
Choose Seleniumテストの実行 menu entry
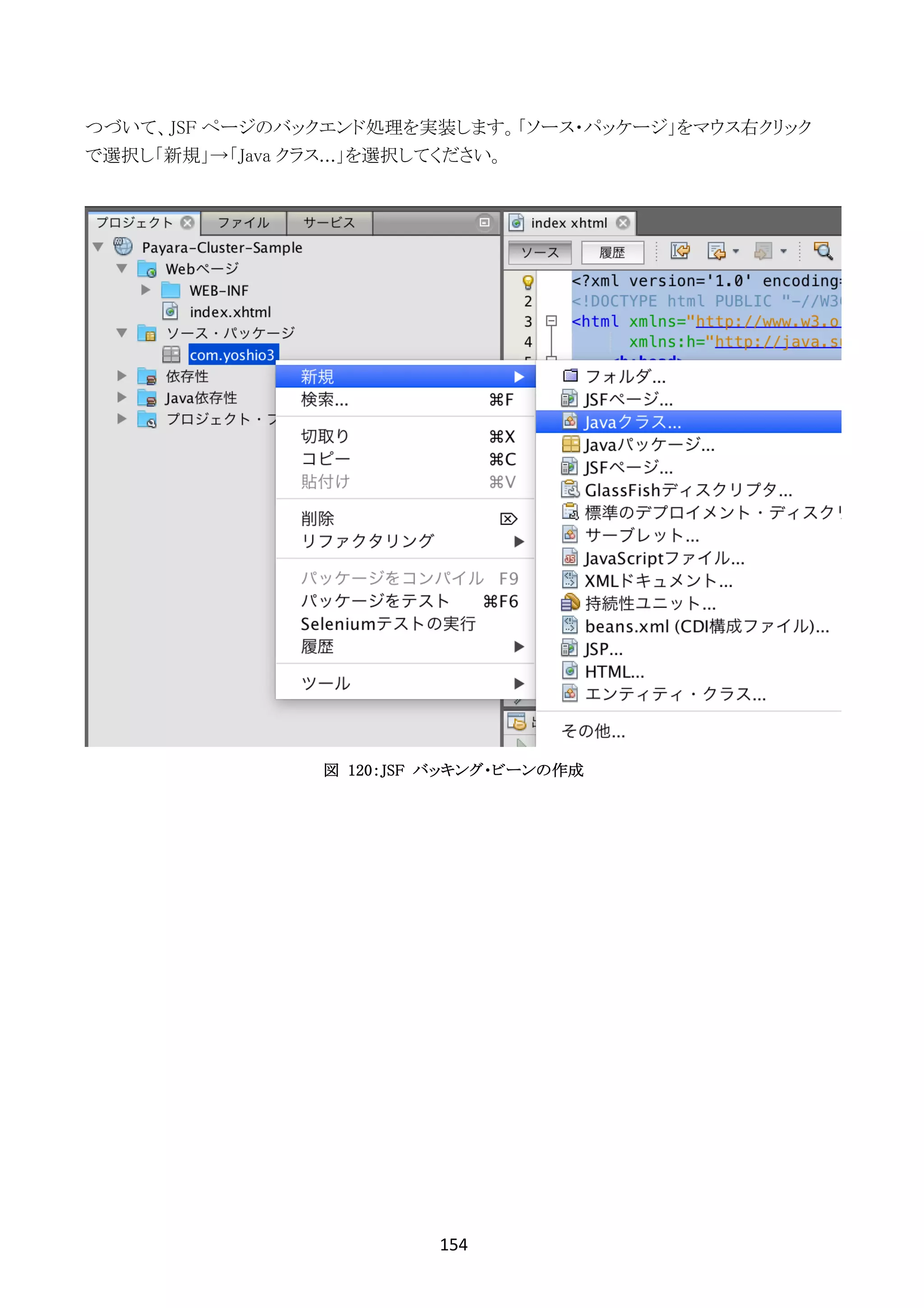405,624
